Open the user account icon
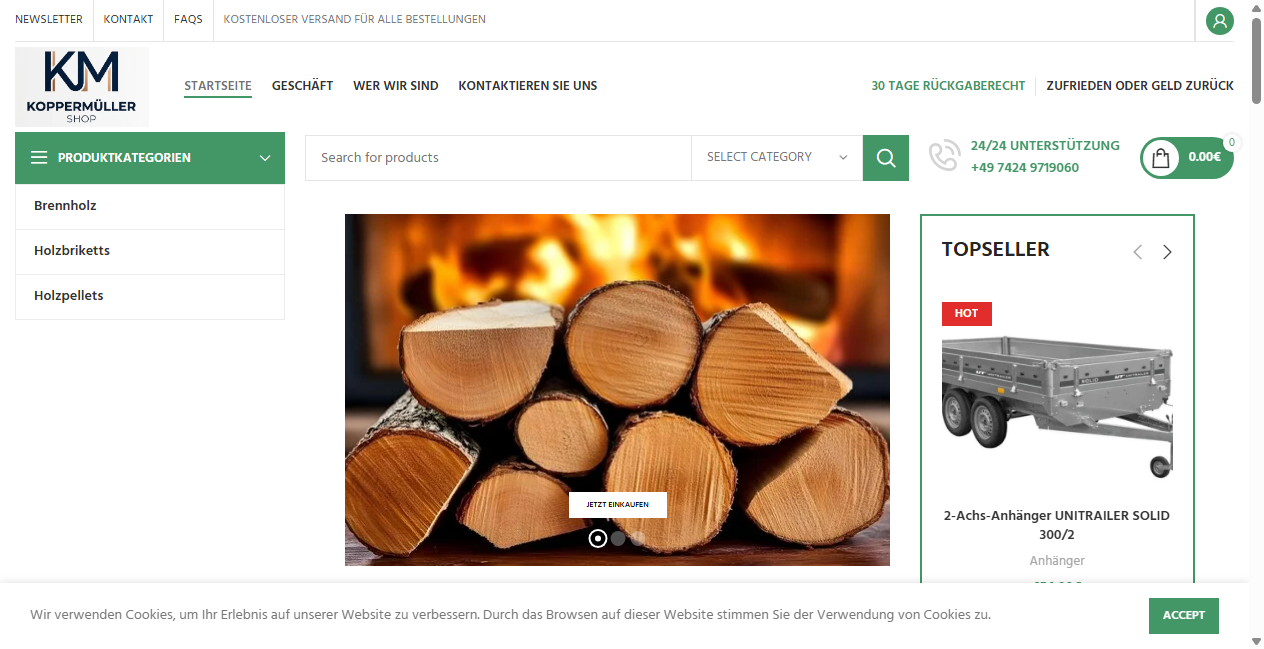The width and height of the screenshot is (1264, 649). (x=1219, y=21)
